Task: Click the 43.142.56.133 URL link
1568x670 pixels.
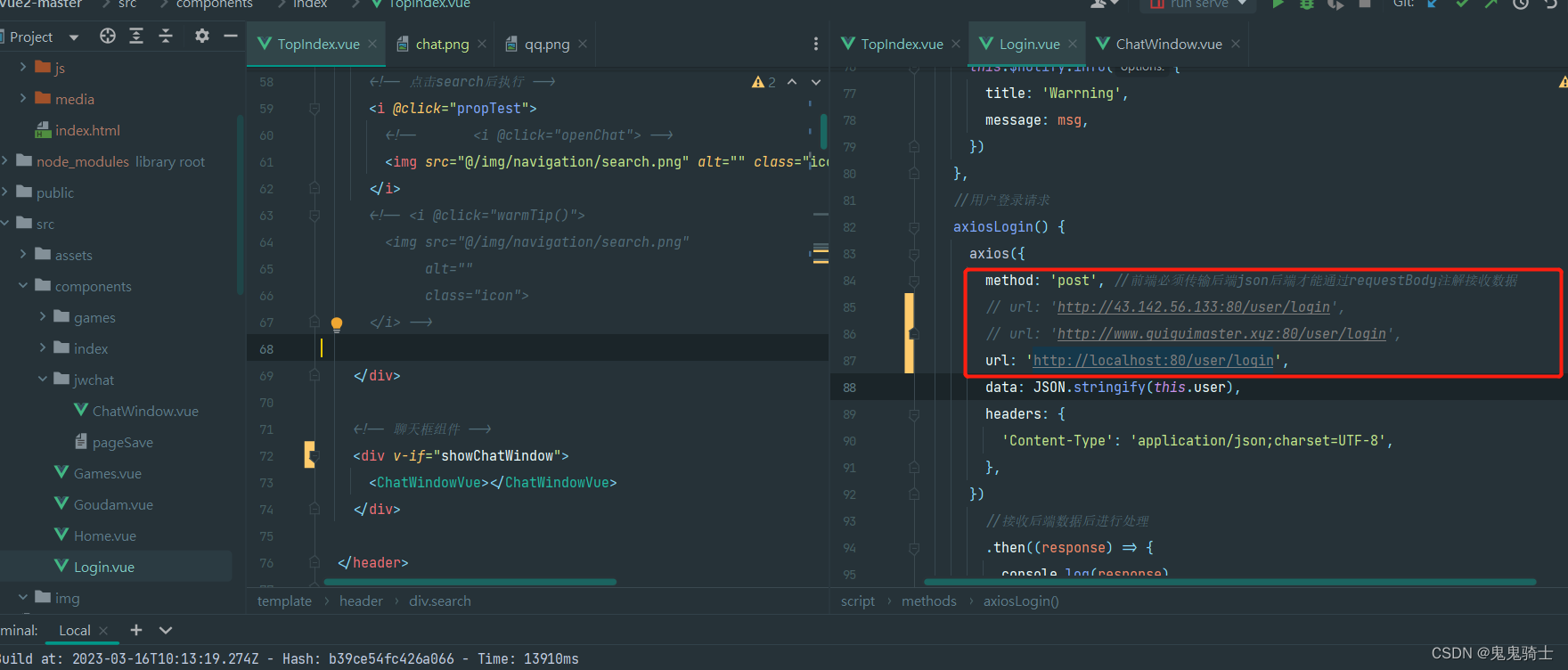Action: (x=1194, y=307)
